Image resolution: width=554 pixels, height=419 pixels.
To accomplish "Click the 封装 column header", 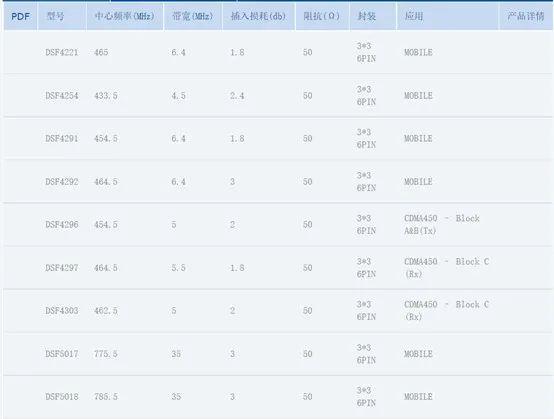I will click(373, 16).
